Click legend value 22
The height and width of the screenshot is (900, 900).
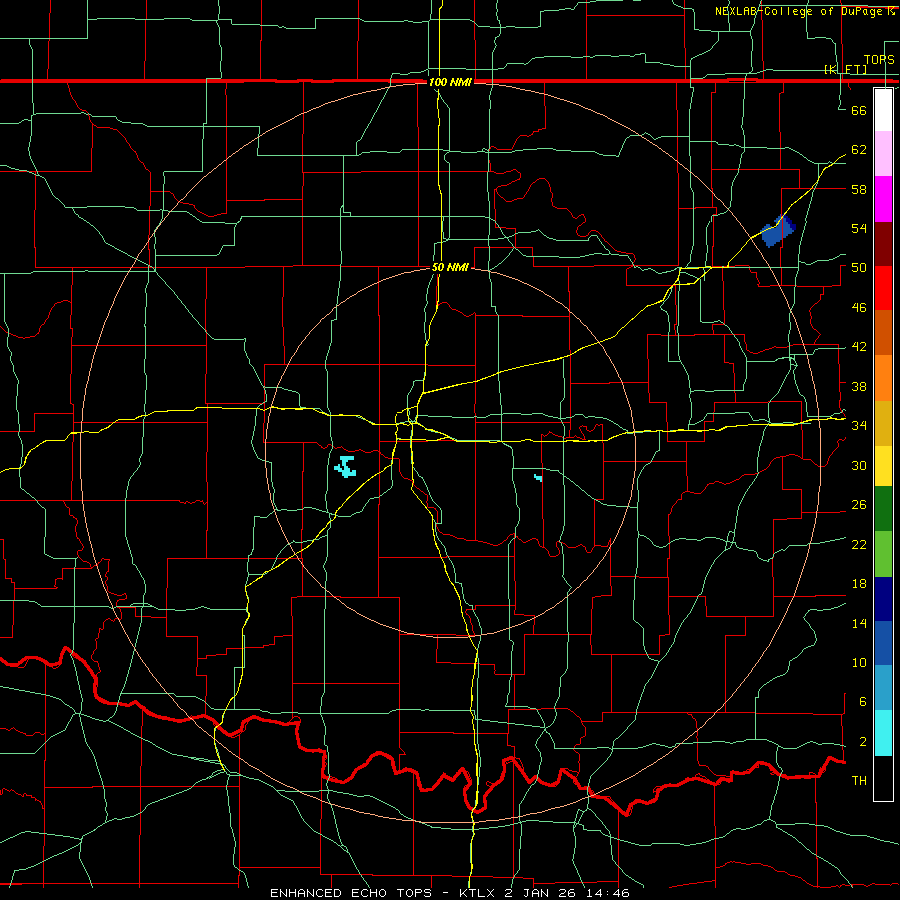click(x=859, y=544)
